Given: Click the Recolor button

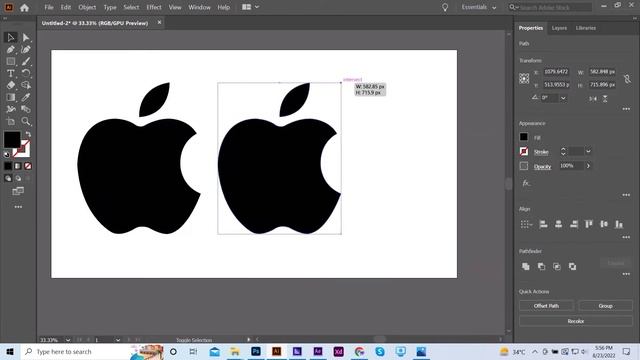Looking at the screenshot, I should pos(576,321).
